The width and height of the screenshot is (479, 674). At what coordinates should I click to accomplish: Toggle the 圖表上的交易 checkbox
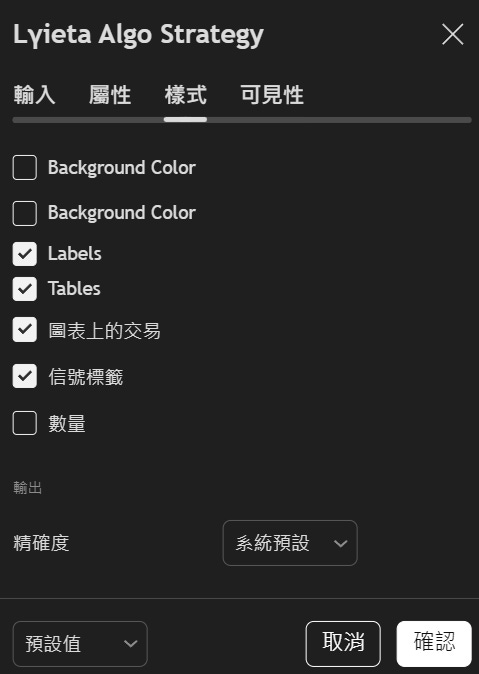25,329
